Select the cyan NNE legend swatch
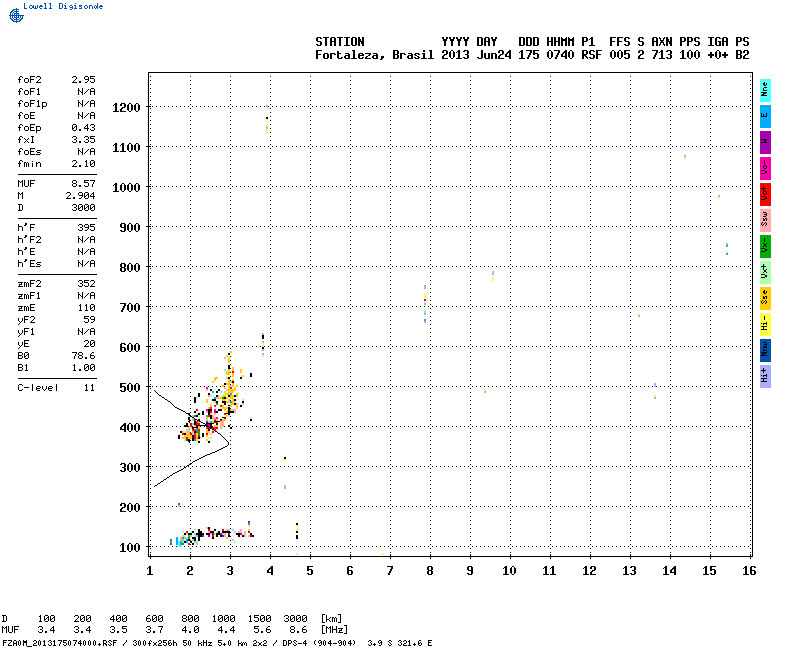The width and height of the screenshot is (800, 650). [x=765, y=90]
